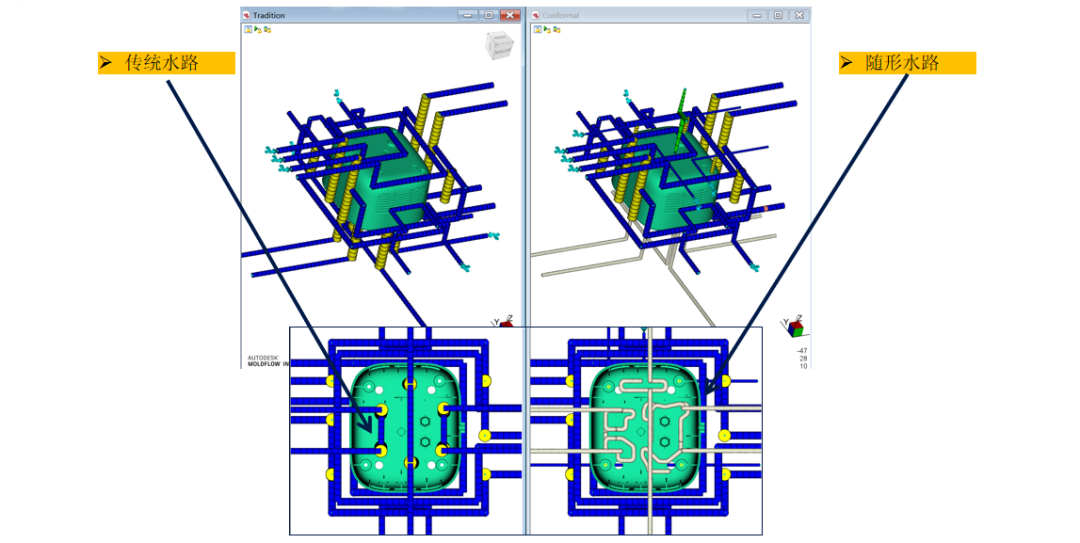This screenshot has height=543, width=1080.
Task: Click the XYZ axis triad in Conformal viewport
Action: [795, 325]
